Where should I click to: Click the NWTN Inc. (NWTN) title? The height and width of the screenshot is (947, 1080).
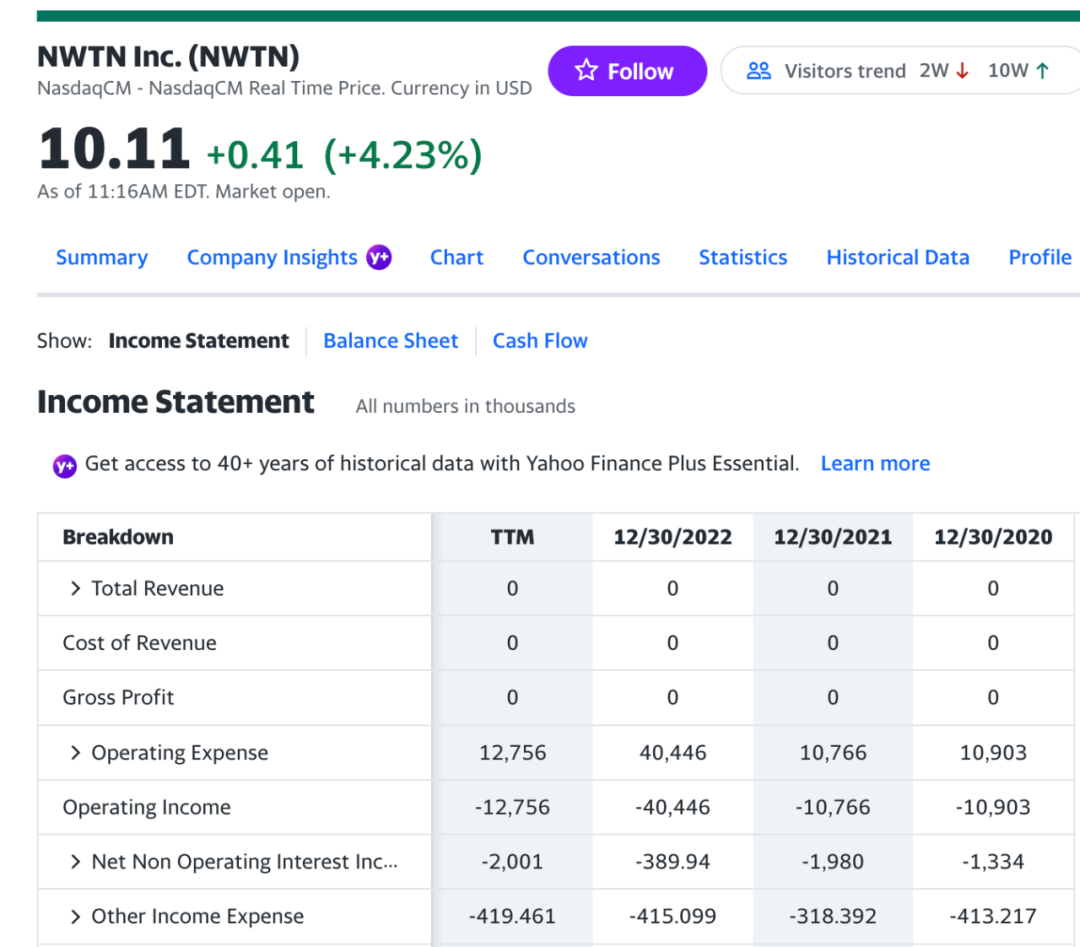pyautogui.click(x=168, y=56)
